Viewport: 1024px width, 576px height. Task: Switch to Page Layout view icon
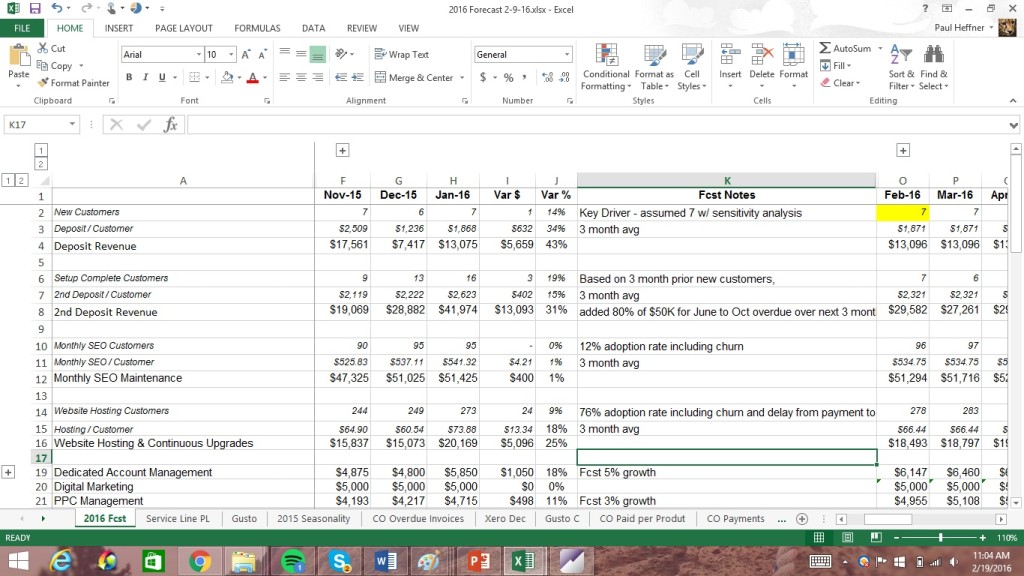[x=848, y=537]
